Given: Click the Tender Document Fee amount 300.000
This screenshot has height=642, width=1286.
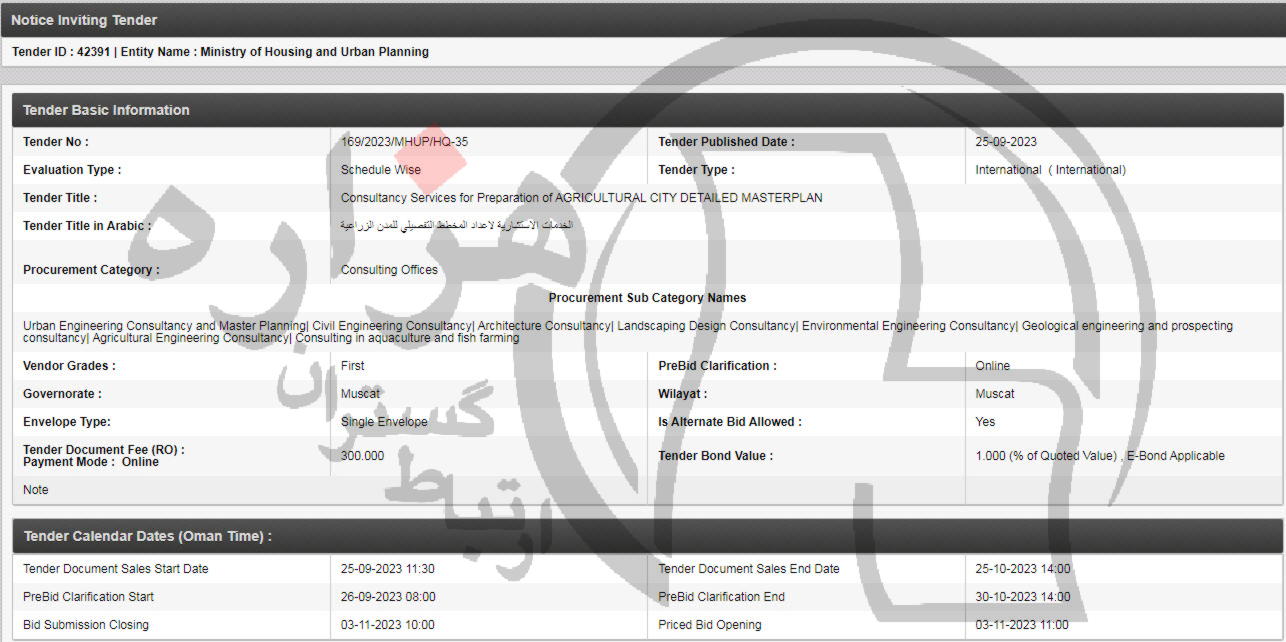Looking at the screenshot, I should click(362, 456).
